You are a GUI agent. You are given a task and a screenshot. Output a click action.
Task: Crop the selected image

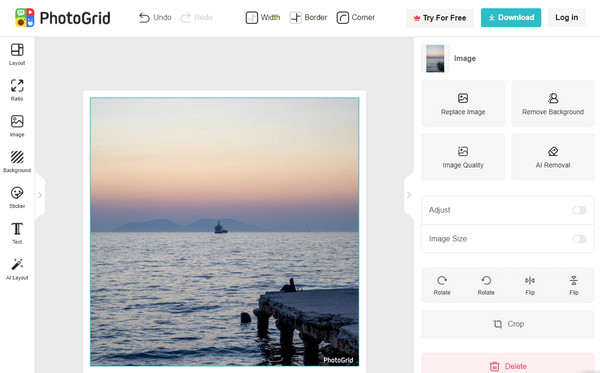pos(508,324)
